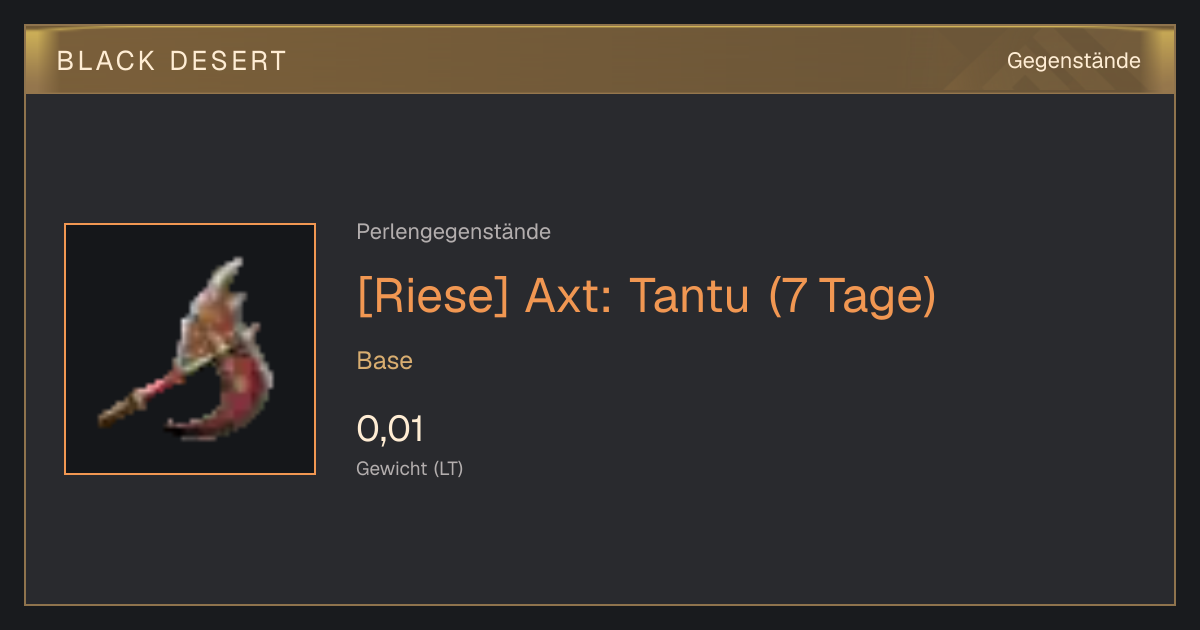Click the word "Tantu" in the item name
1200x630 pixels.
[x=689, y=296]
